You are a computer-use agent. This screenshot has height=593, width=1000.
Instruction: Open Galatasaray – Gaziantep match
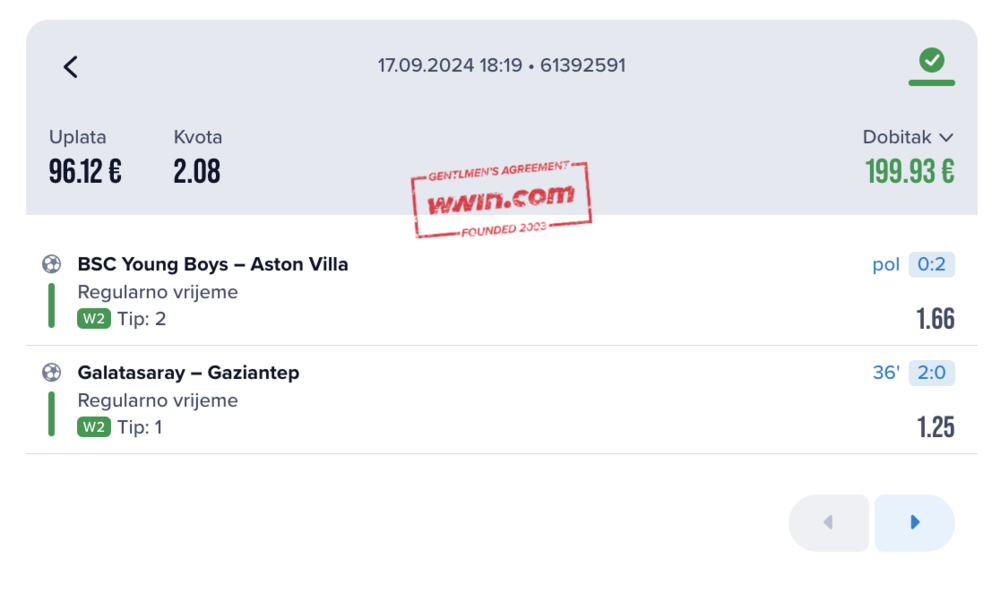(x=188, y=373)
